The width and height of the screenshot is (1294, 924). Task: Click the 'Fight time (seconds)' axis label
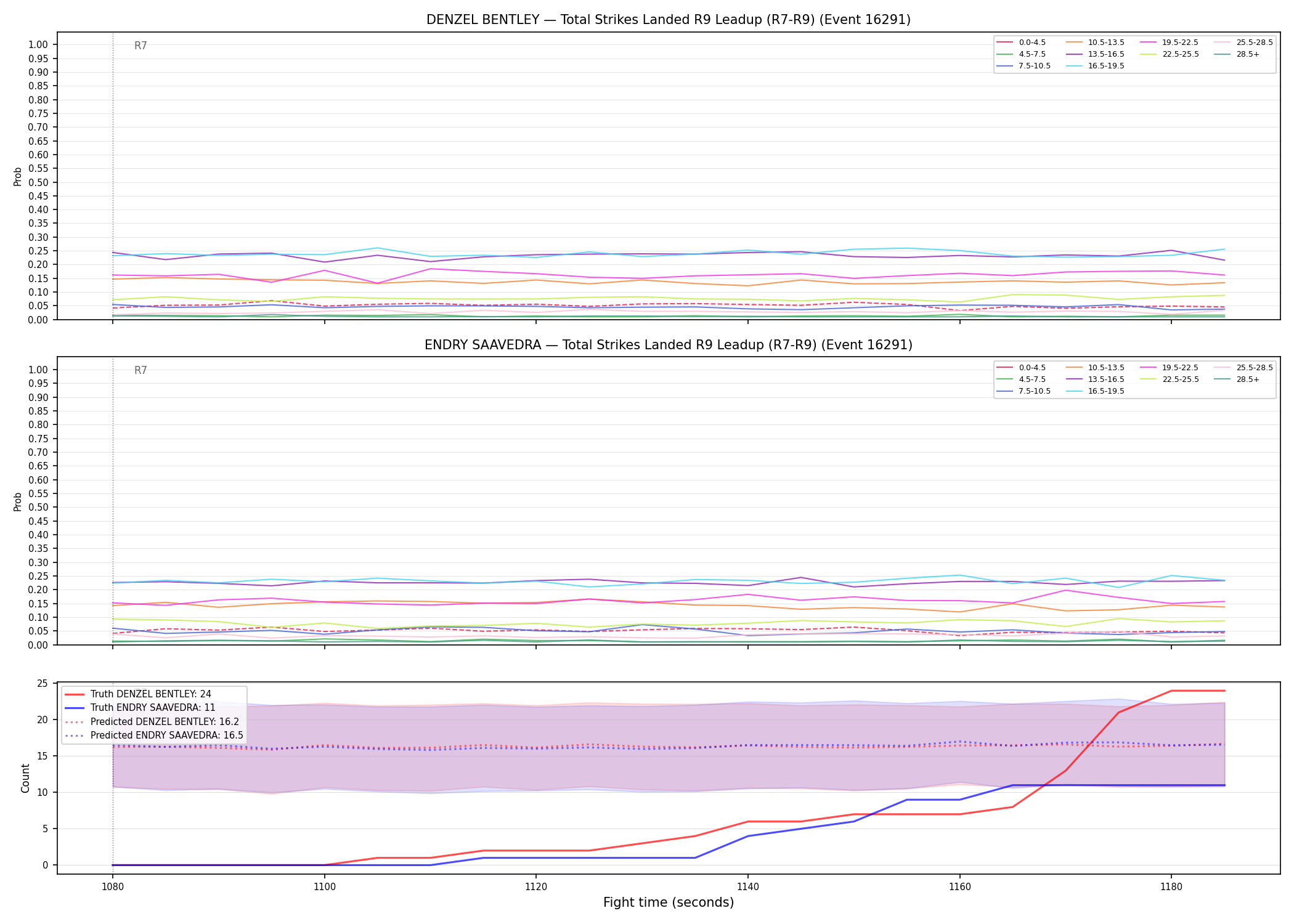669,903
